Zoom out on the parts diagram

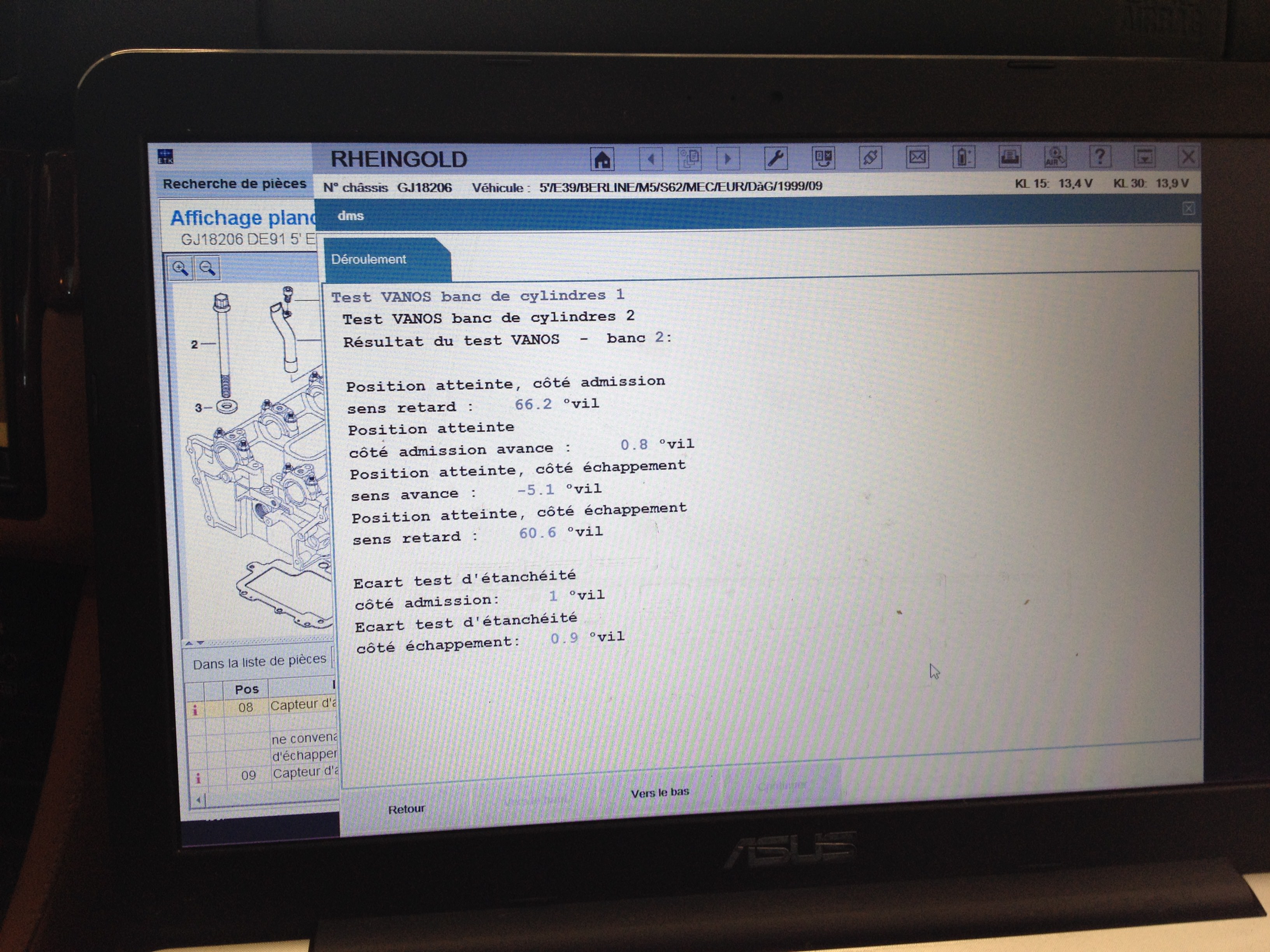click(207, 268)
